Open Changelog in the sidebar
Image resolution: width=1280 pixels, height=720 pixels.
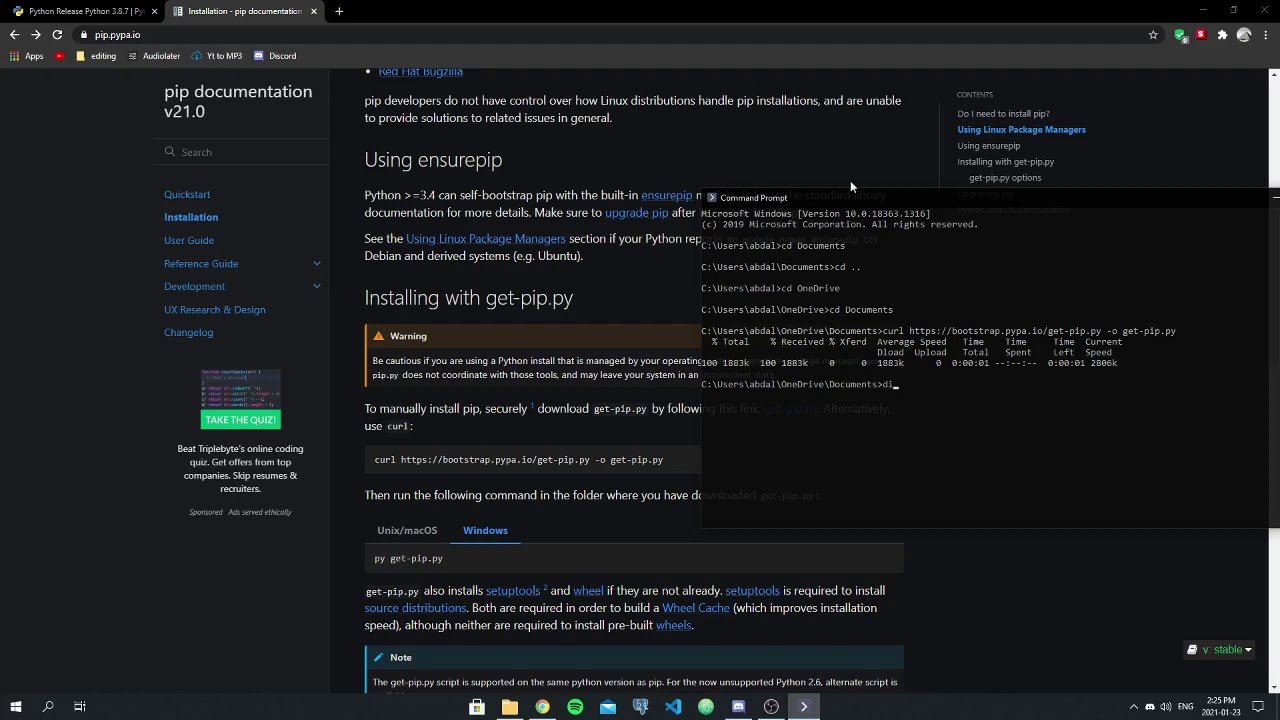(x=188, y=333)
